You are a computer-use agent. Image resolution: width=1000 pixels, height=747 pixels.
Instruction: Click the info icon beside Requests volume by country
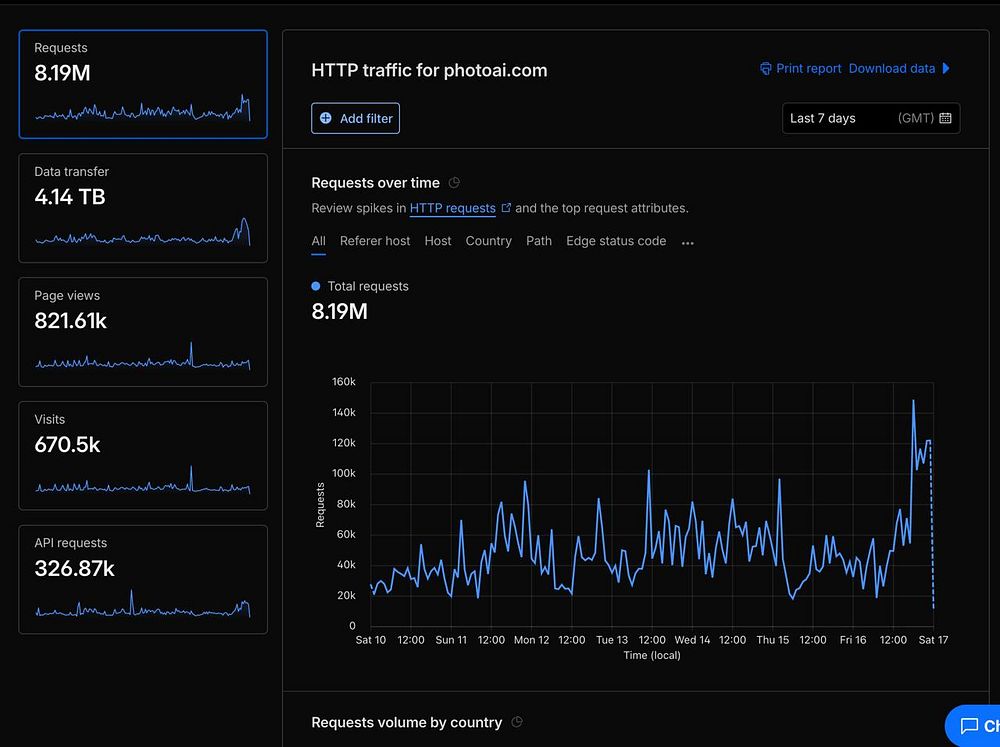click(x=517, y=722)
